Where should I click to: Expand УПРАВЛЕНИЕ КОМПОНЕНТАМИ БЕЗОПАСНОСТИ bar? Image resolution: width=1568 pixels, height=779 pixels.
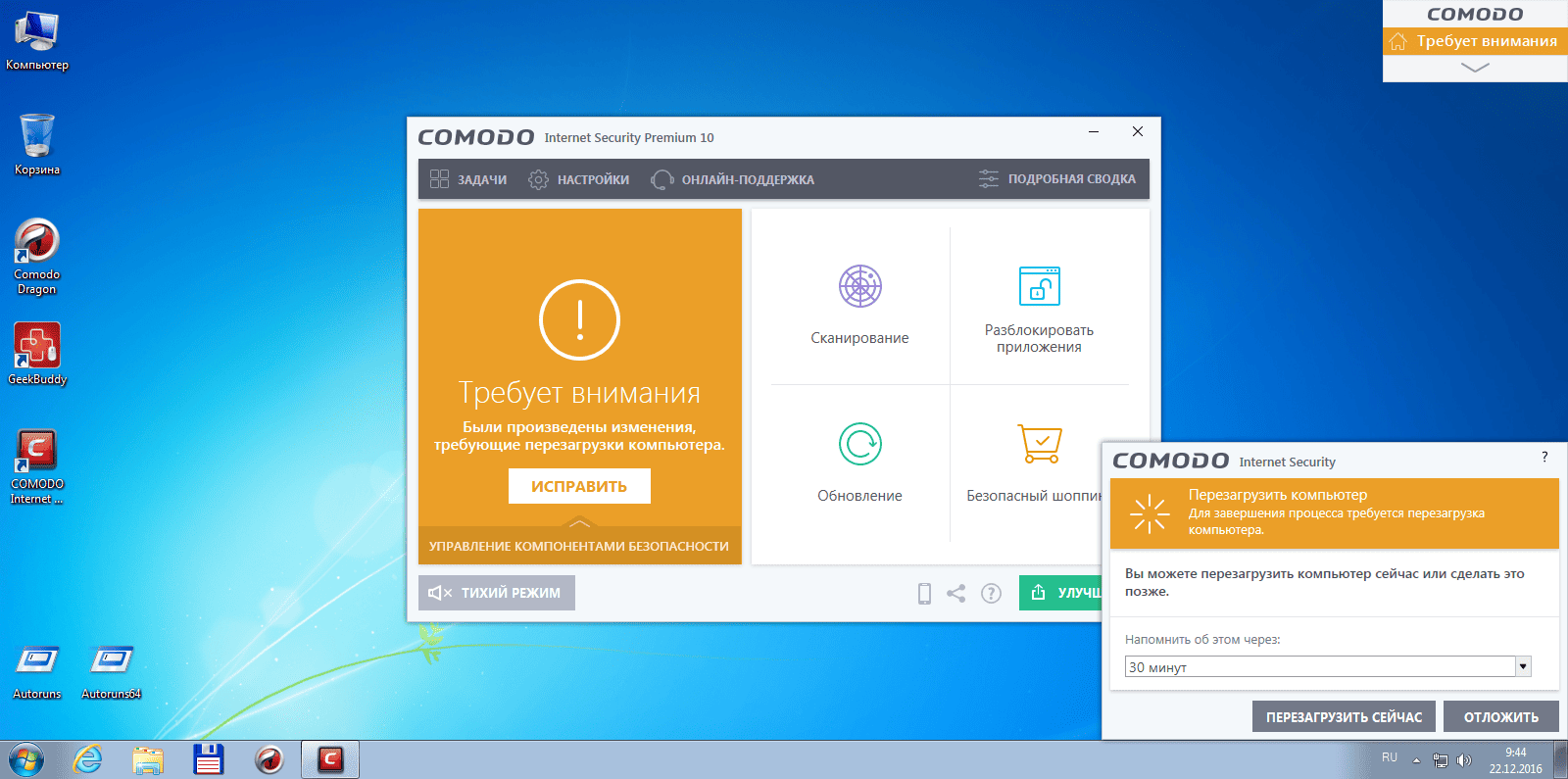(579, 545)
